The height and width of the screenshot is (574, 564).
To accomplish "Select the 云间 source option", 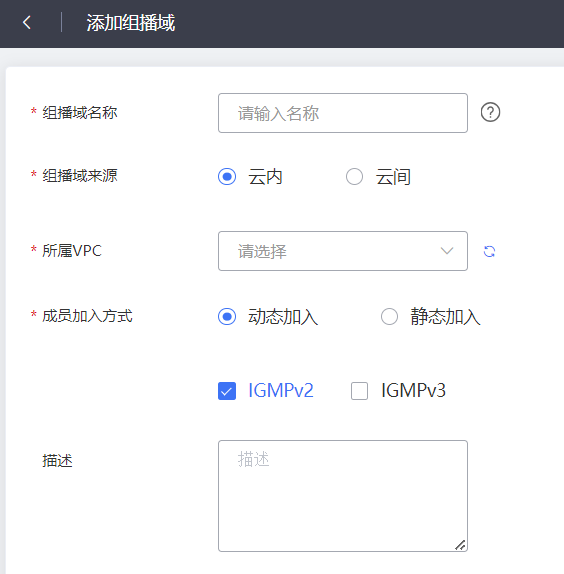I will [354, 177].
